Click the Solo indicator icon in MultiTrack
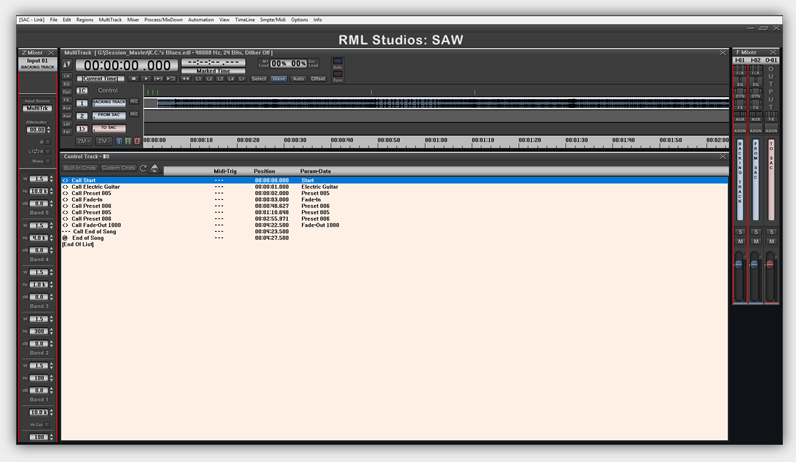 [x=337, y=61]
